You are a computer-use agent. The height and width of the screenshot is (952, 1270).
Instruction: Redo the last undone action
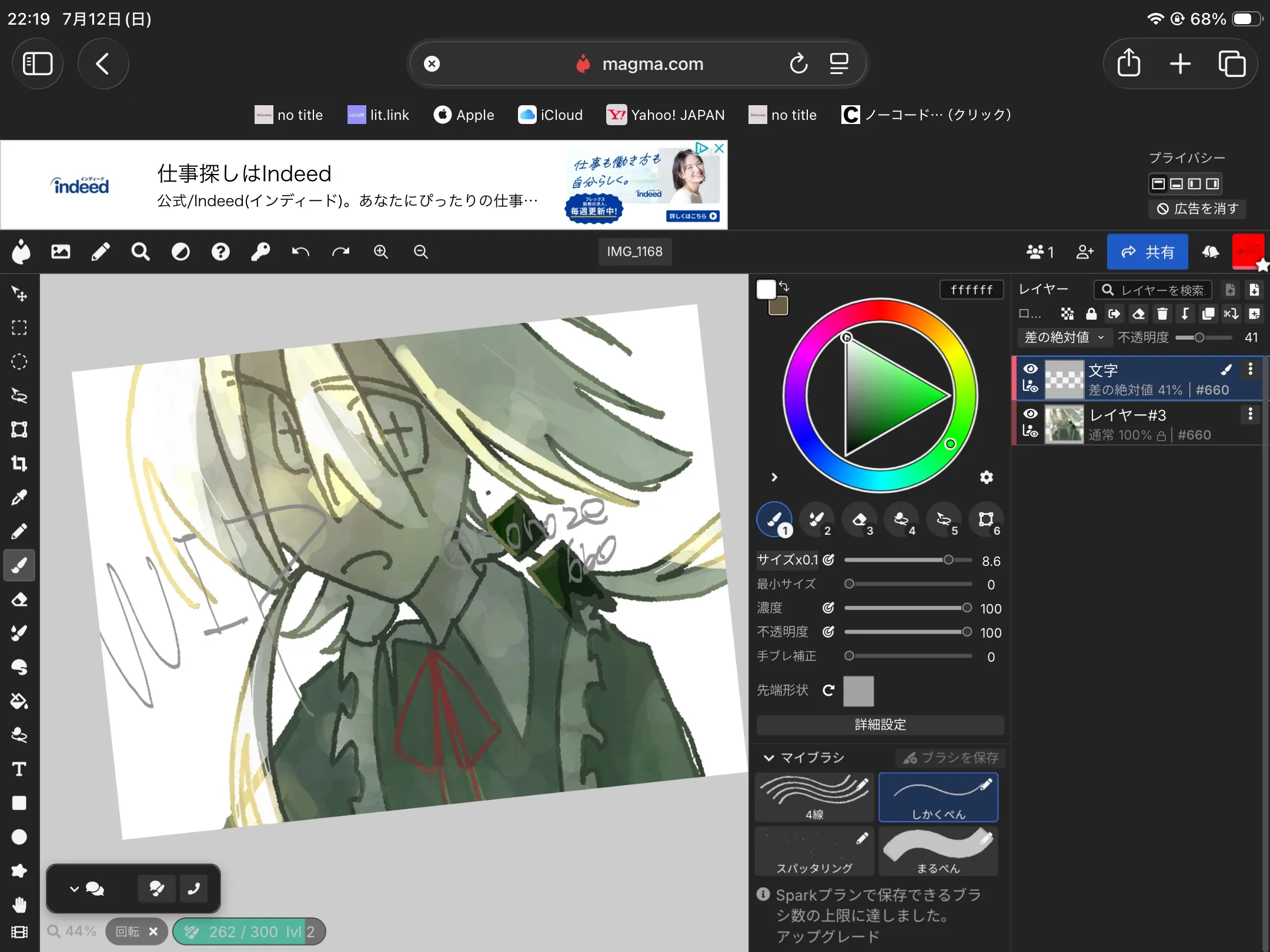tap(340, 252)
